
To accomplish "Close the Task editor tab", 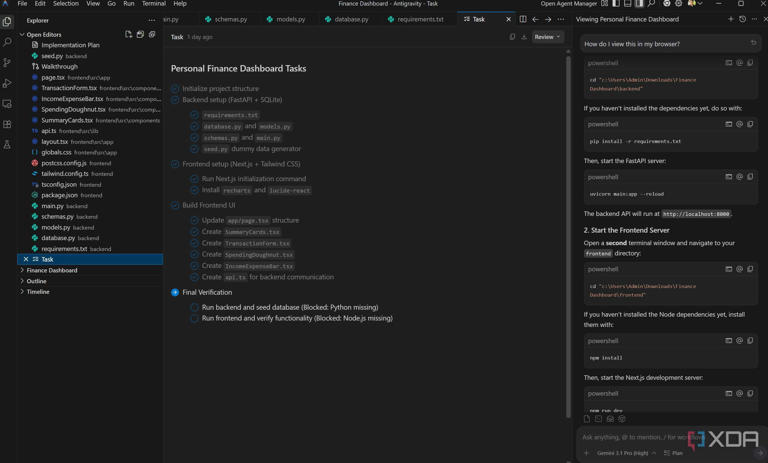I will point(508,19).
